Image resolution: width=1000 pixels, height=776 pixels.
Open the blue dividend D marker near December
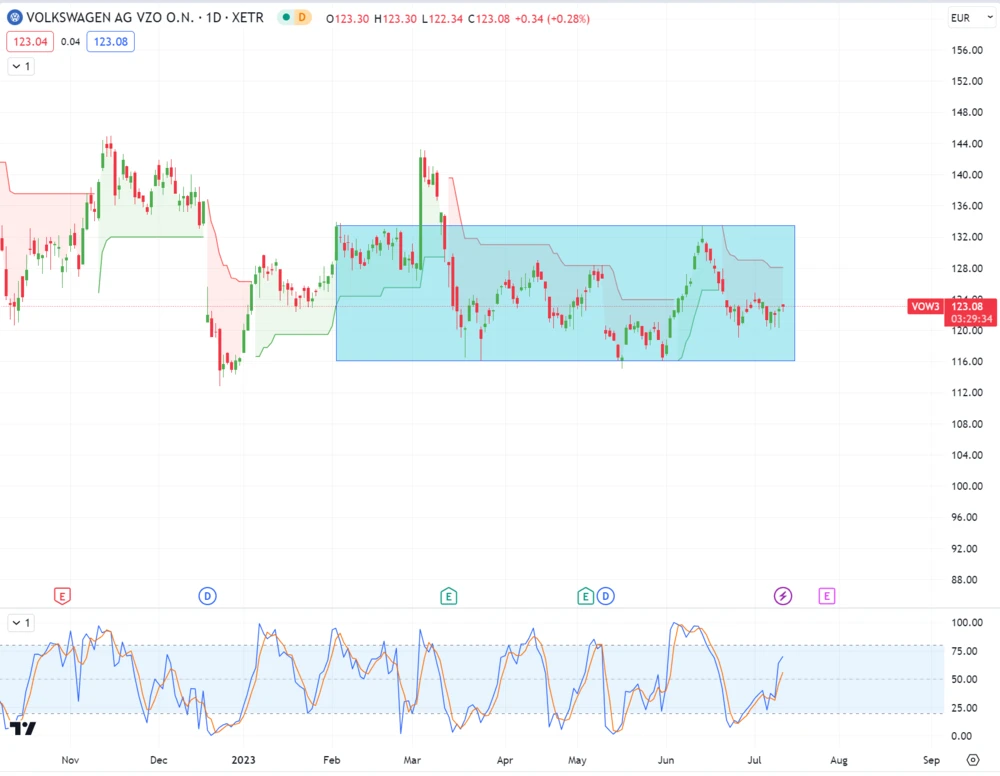207,596
